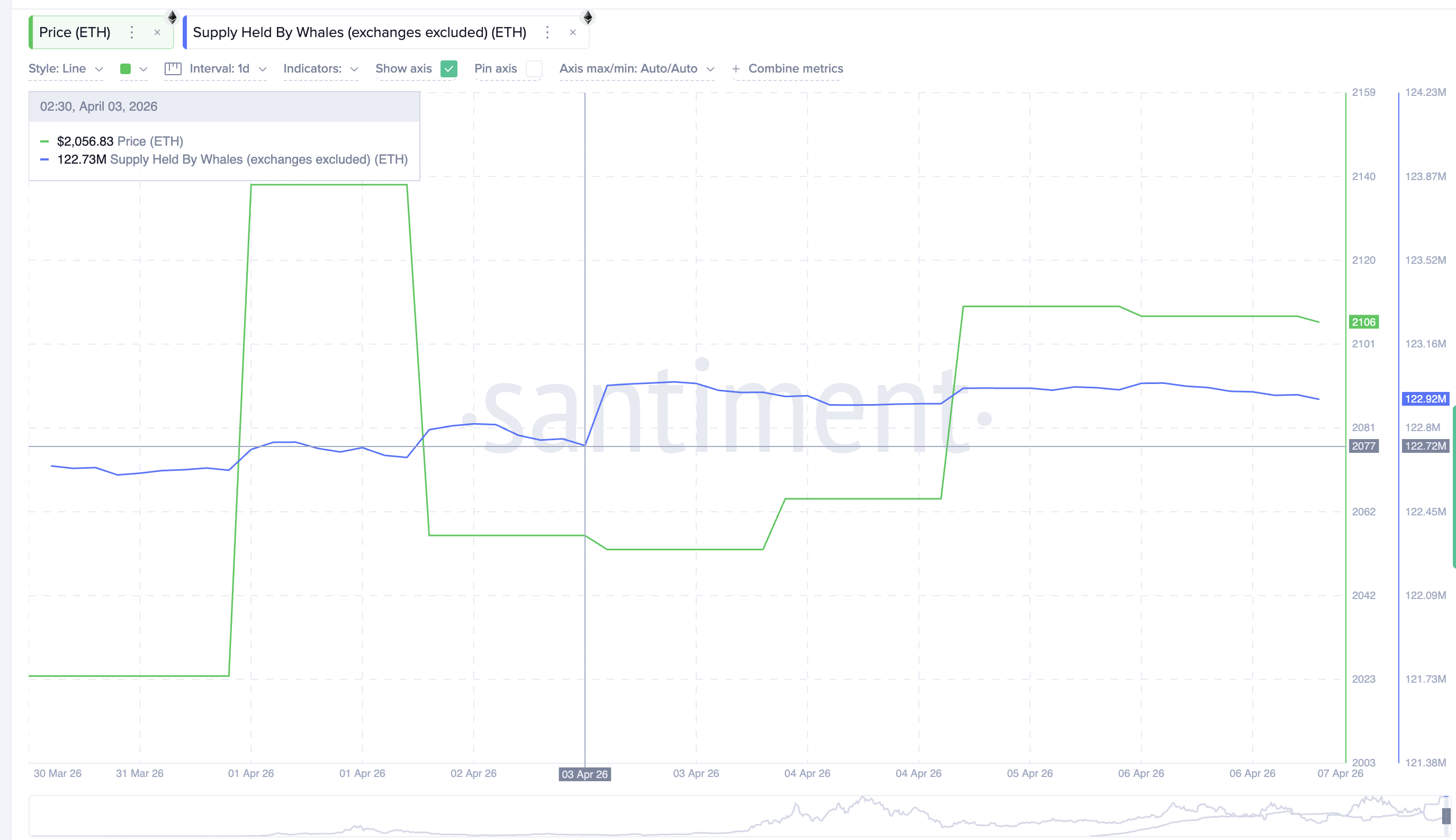Click the interval candle icon
Viewport: 1456px width, 840px height.
pos(173,69)
